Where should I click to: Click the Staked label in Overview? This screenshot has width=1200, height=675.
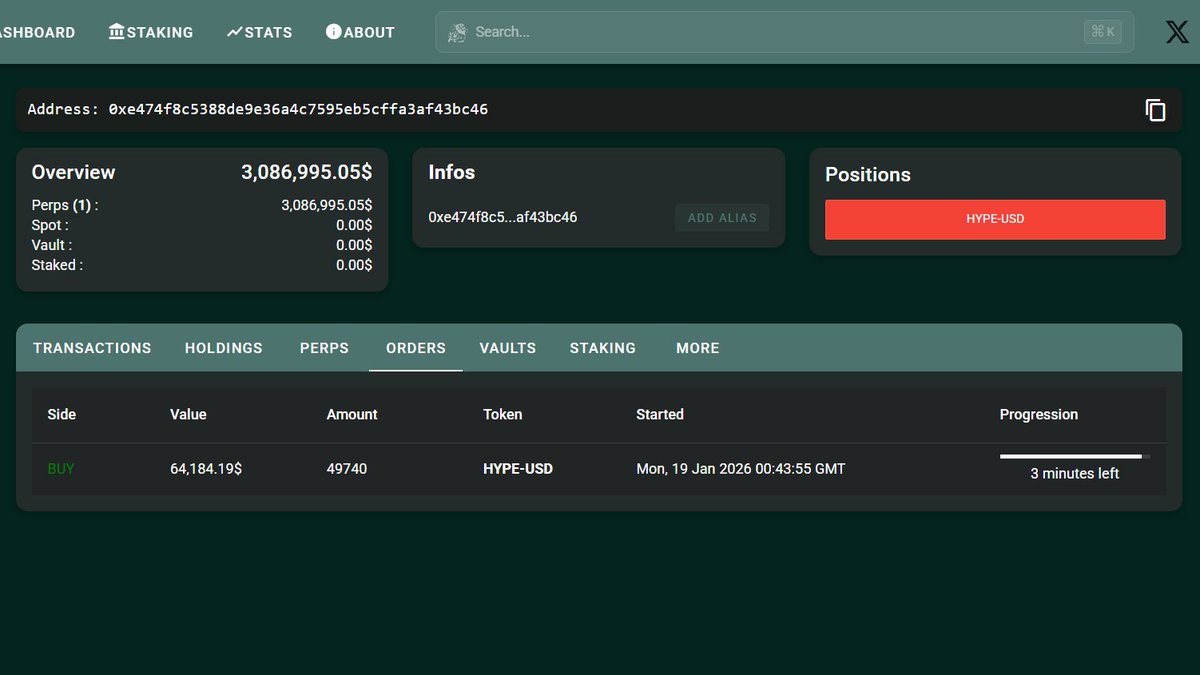pyautogui.click(x=57, y=265)
